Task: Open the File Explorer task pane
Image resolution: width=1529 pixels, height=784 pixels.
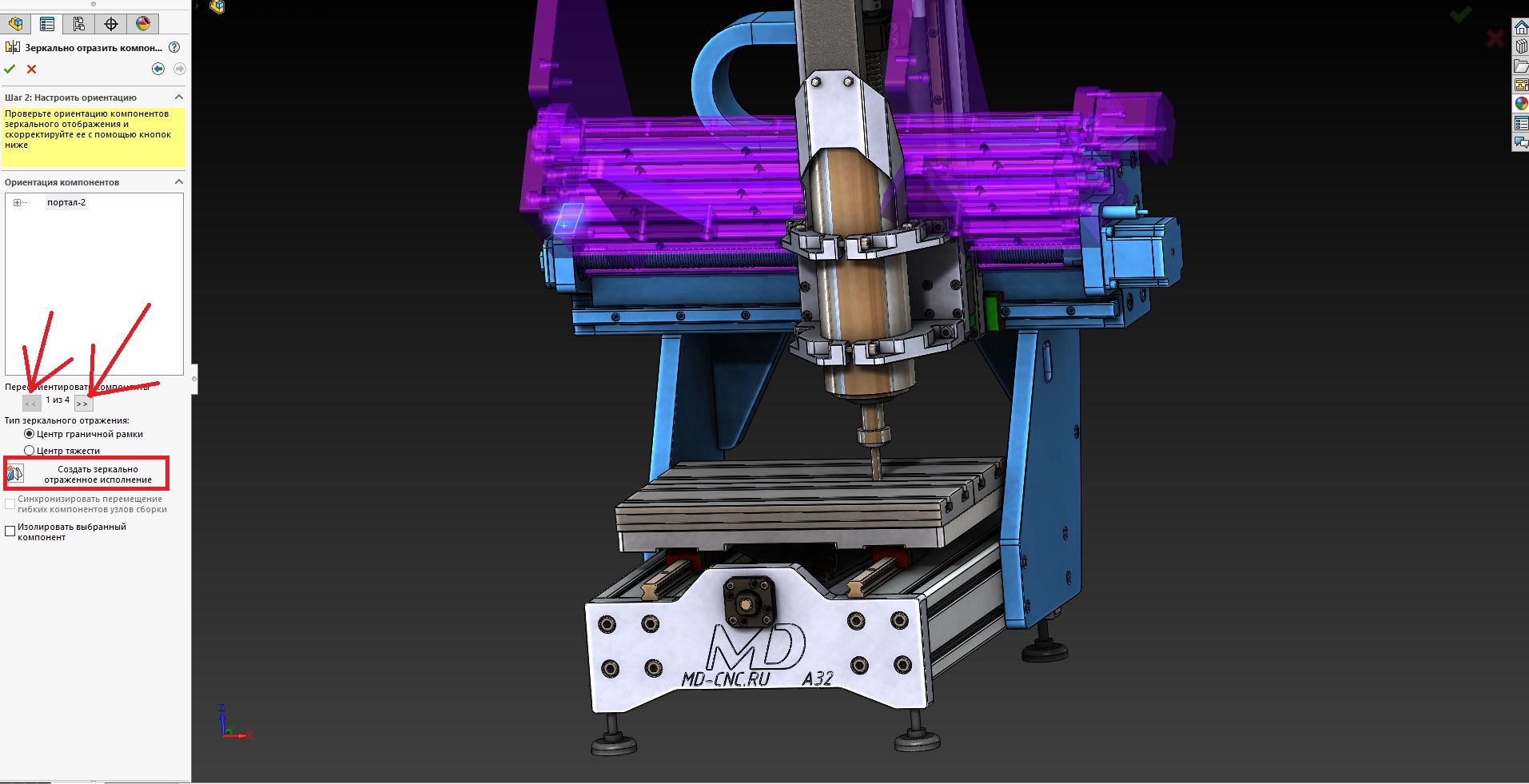Action: tap(1521, 66)
